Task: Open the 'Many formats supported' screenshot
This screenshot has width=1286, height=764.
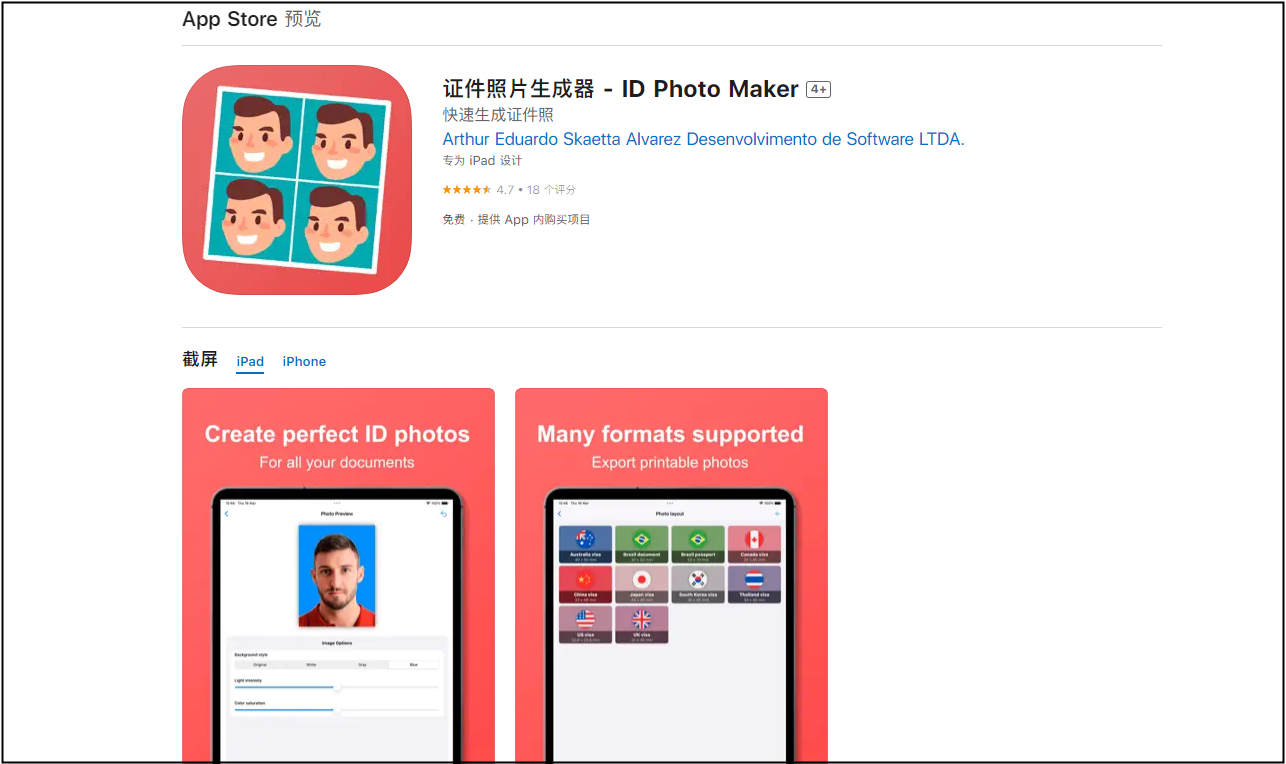Action: tap(671, 575)
